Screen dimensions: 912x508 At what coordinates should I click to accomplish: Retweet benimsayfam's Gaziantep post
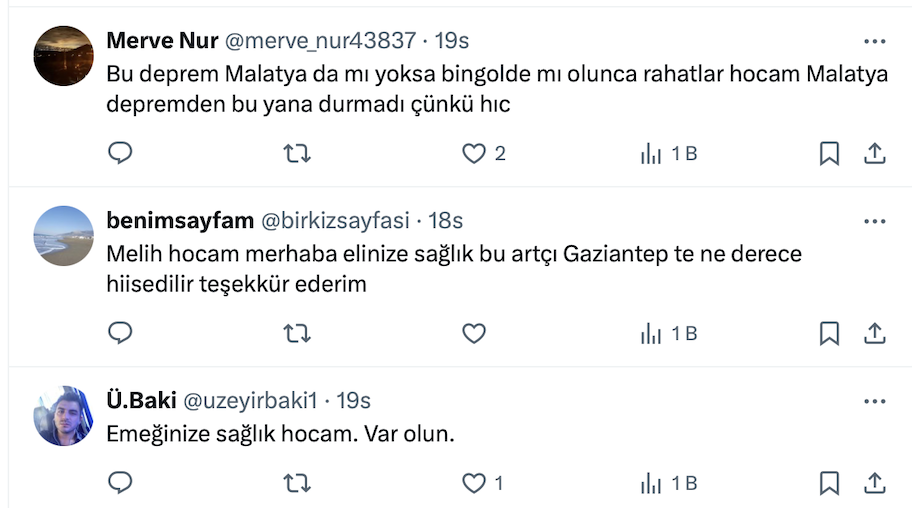pos(297,333)
